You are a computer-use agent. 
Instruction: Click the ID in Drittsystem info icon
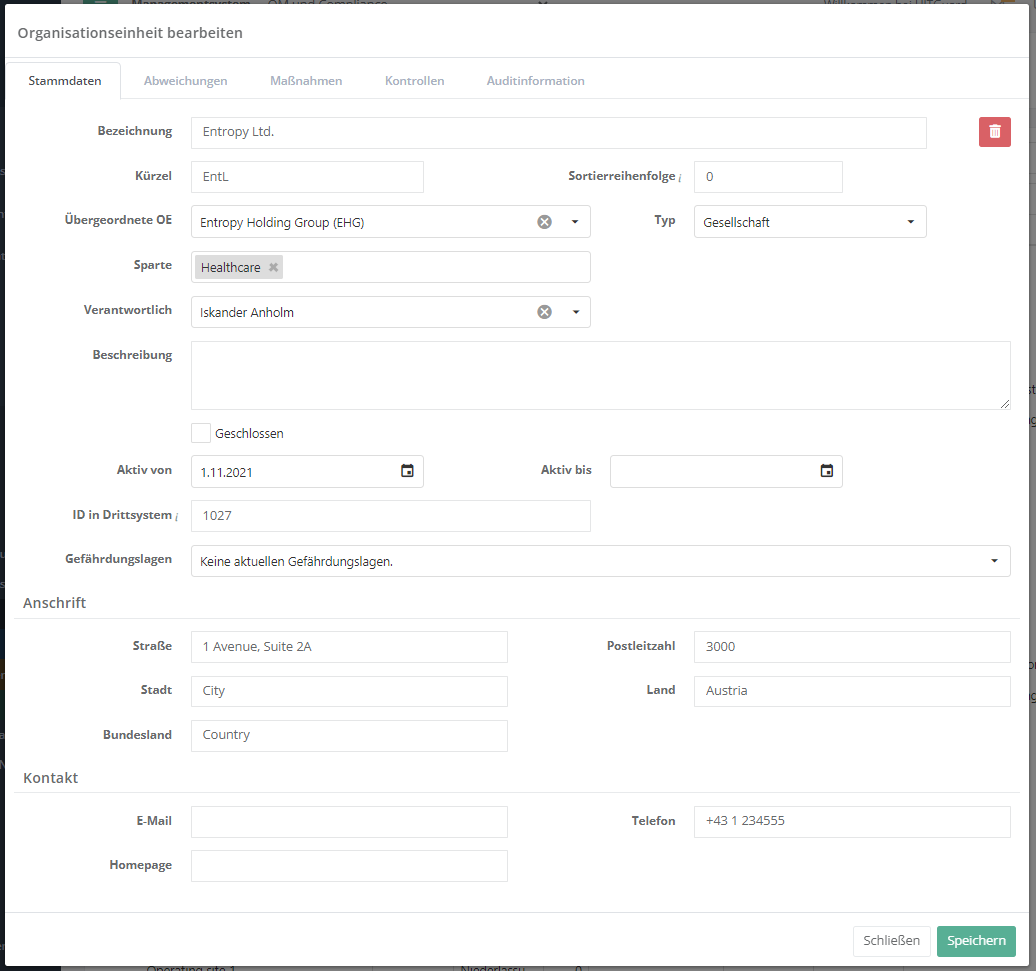[x=177, y=517]
